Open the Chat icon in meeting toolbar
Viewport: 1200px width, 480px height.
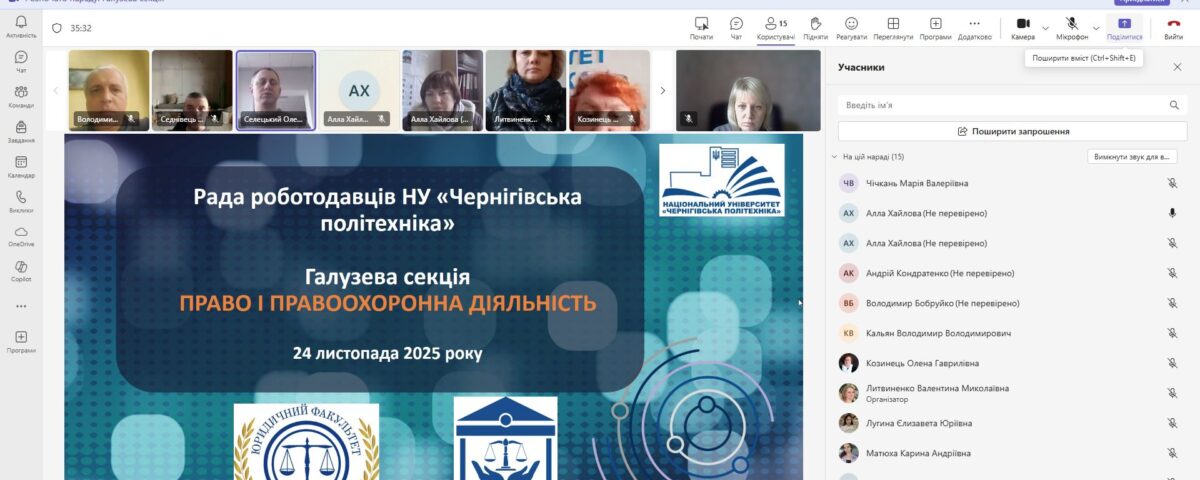[736, 24]
